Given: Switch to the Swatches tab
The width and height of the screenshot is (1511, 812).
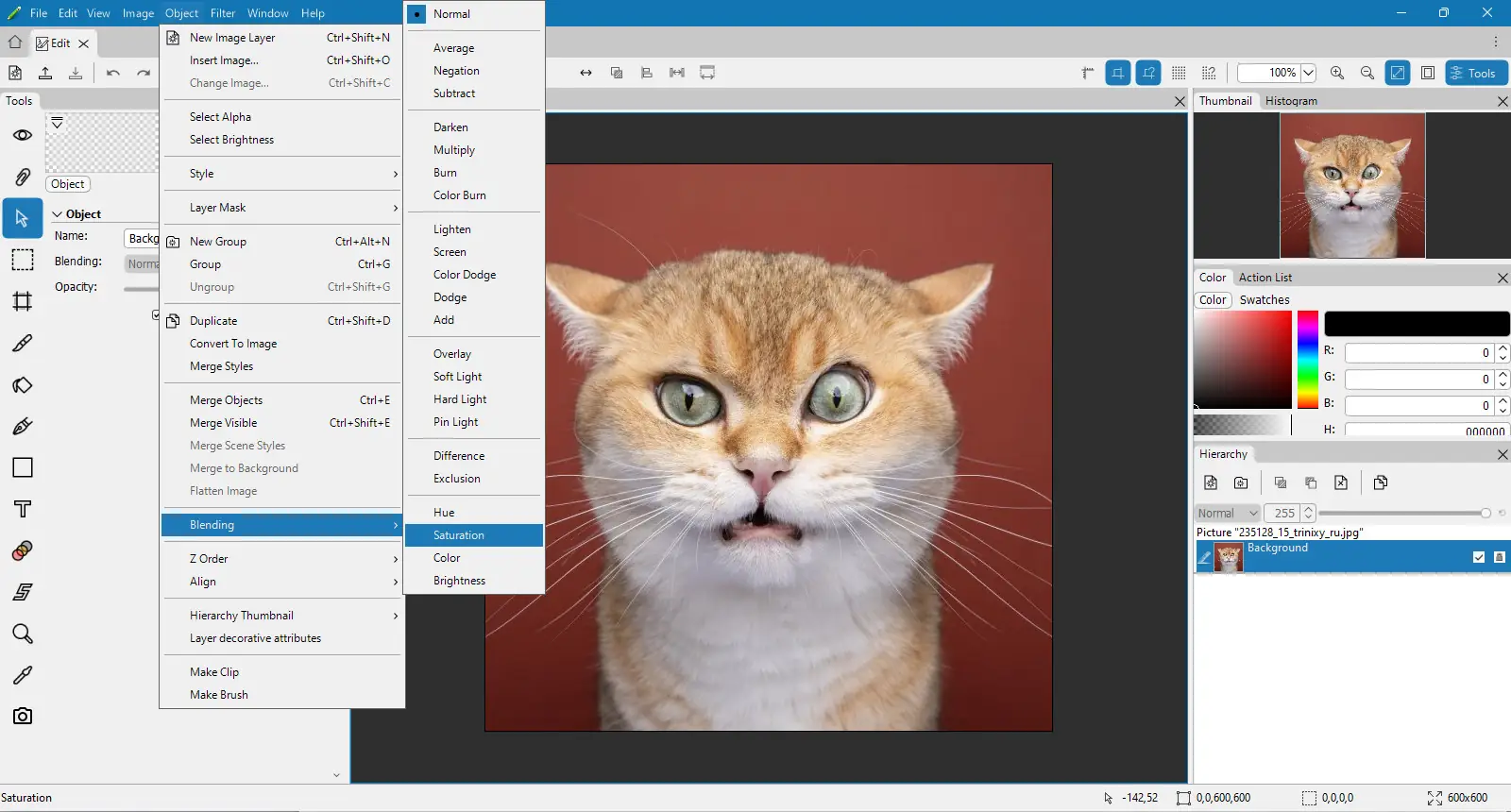Looking at the screenshot, I should [1265, 300].
